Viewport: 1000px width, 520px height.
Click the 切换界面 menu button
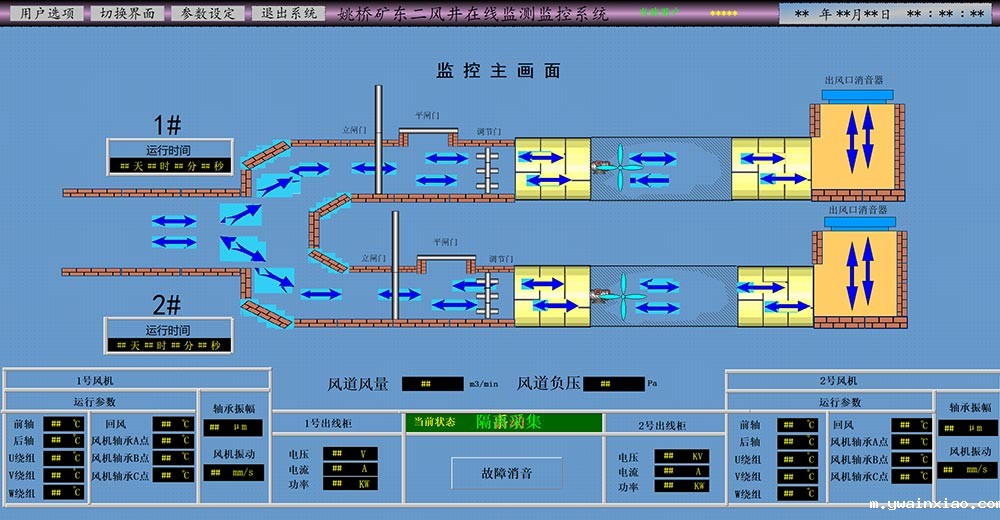click(x=126, y=14)
